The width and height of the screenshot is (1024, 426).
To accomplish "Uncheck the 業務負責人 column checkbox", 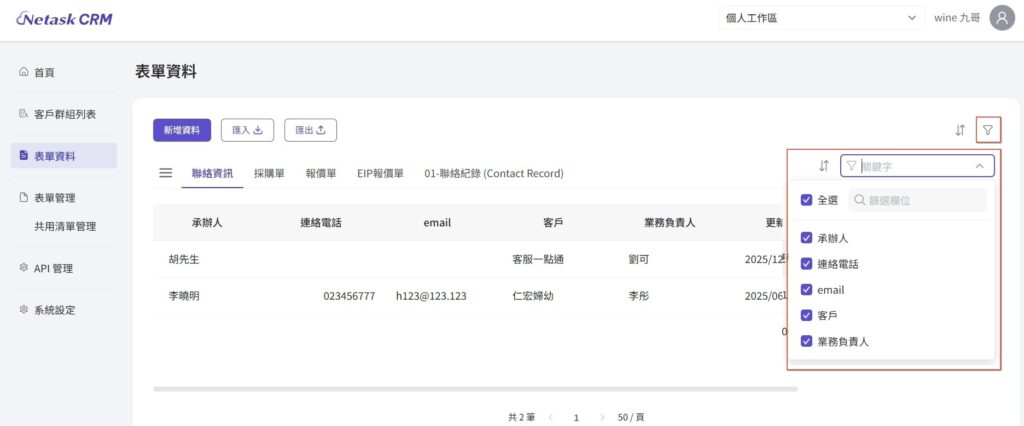I will click(807, 341).
